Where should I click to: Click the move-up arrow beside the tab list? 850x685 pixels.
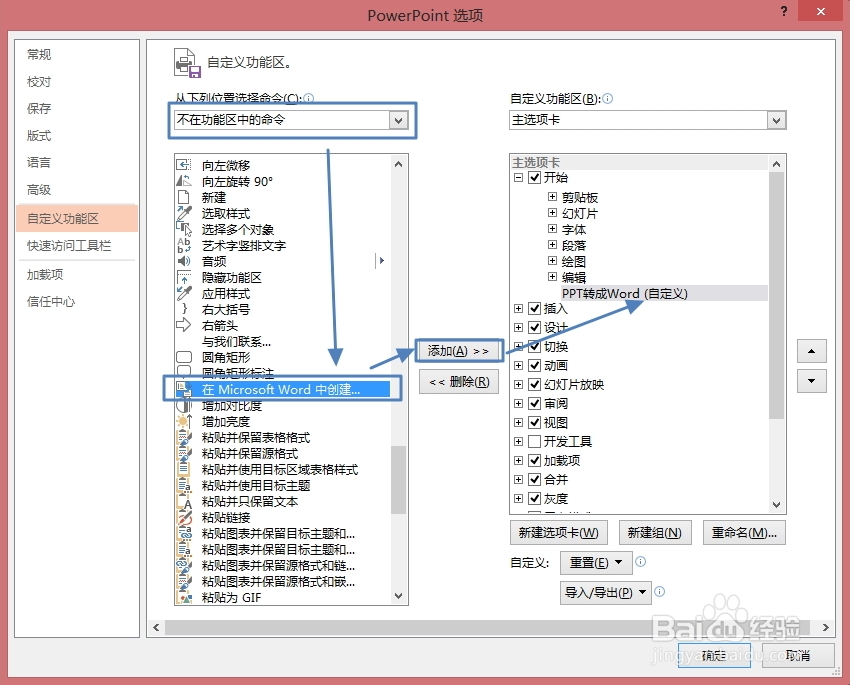[x=811, y=351]
